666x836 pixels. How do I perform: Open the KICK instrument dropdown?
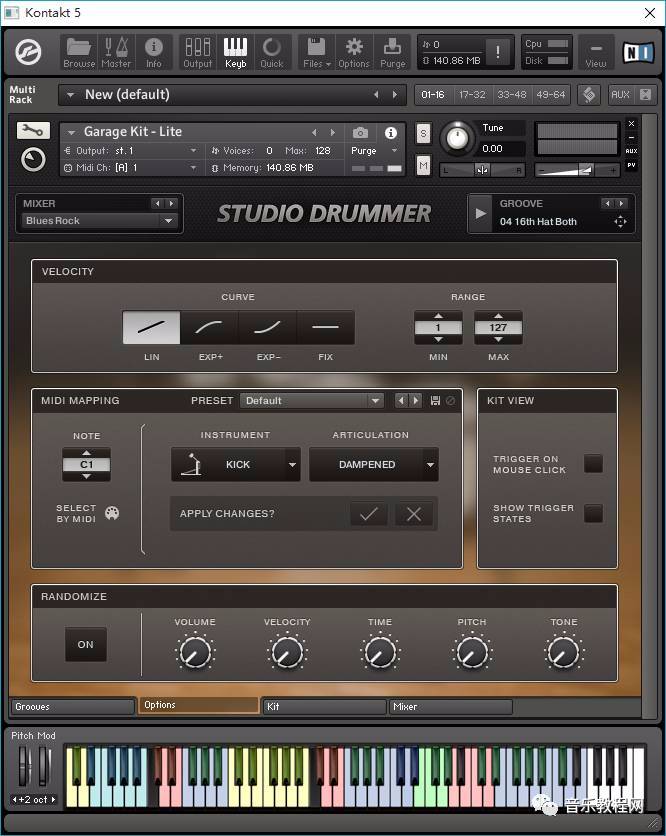point(236,464)
